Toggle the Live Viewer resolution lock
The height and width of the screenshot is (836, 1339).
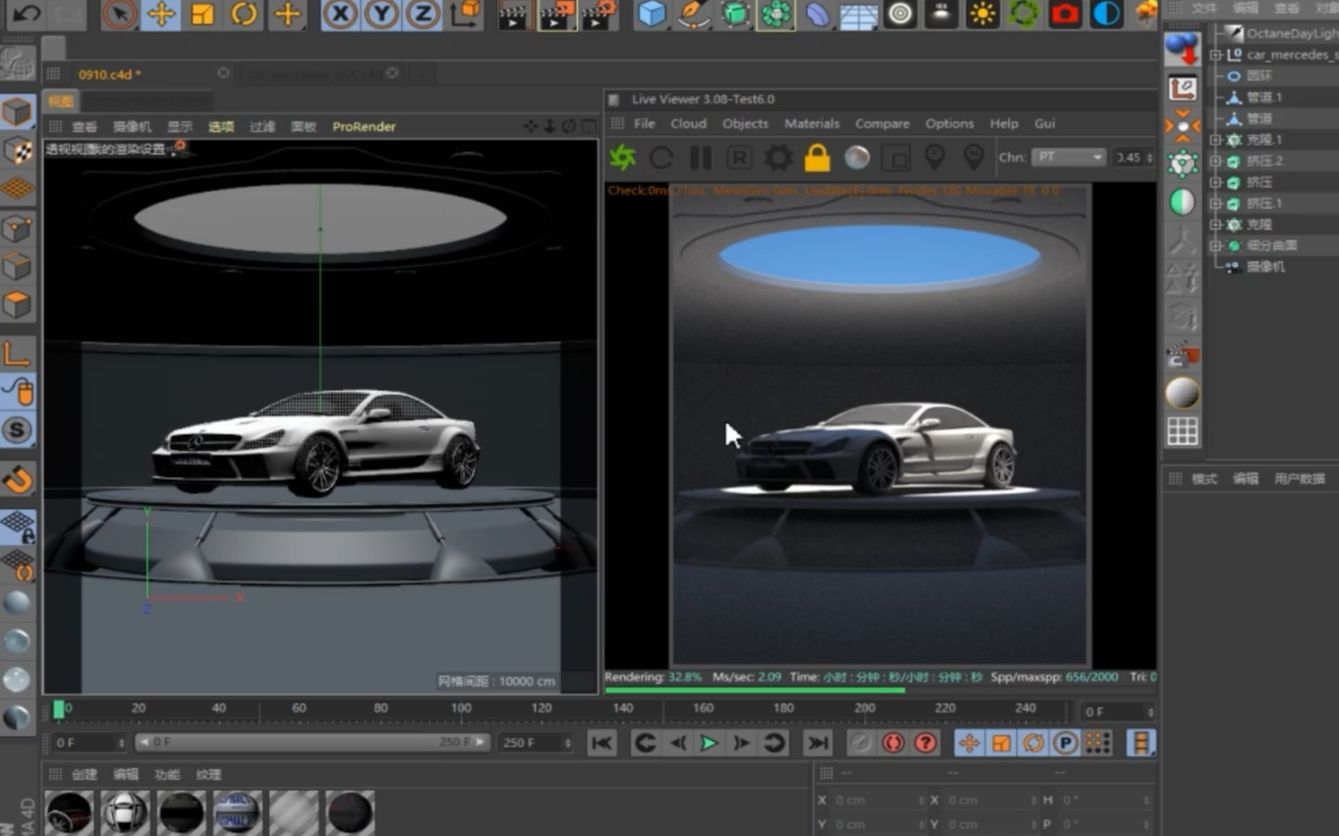click(817, 158)
